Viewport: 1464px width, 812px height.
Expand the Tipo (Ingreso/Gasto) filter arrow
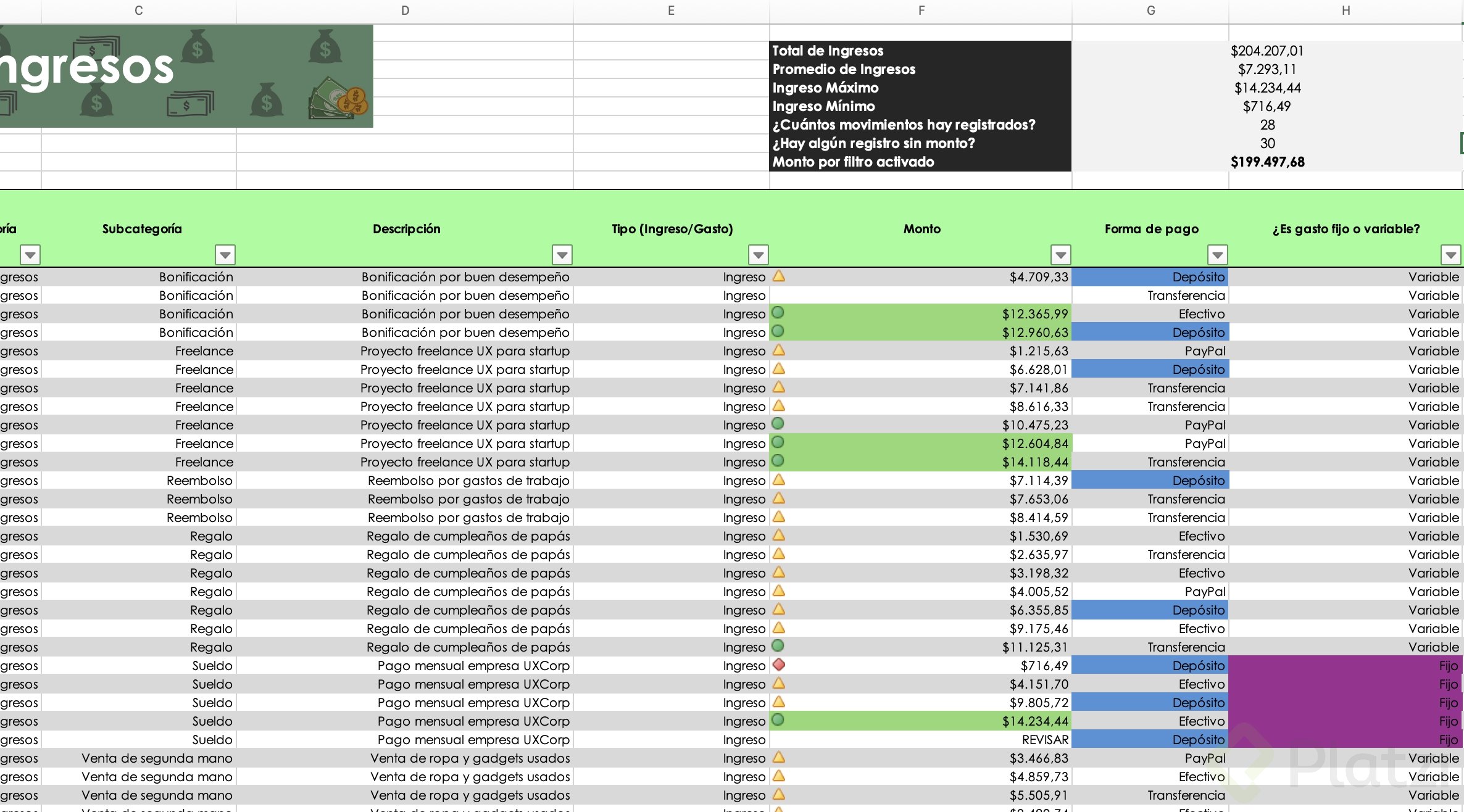pos(758,254)
